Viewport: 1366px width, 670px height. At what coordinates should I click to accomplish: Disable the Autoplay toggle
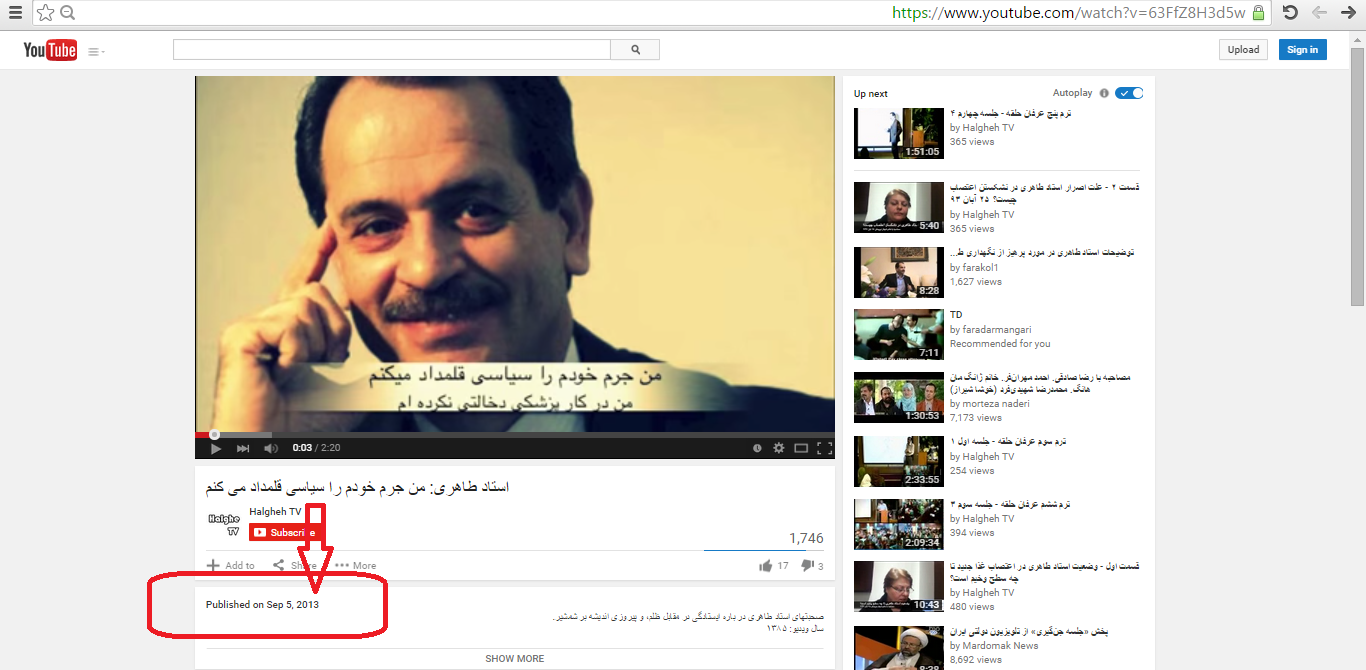pos(1129,92)
